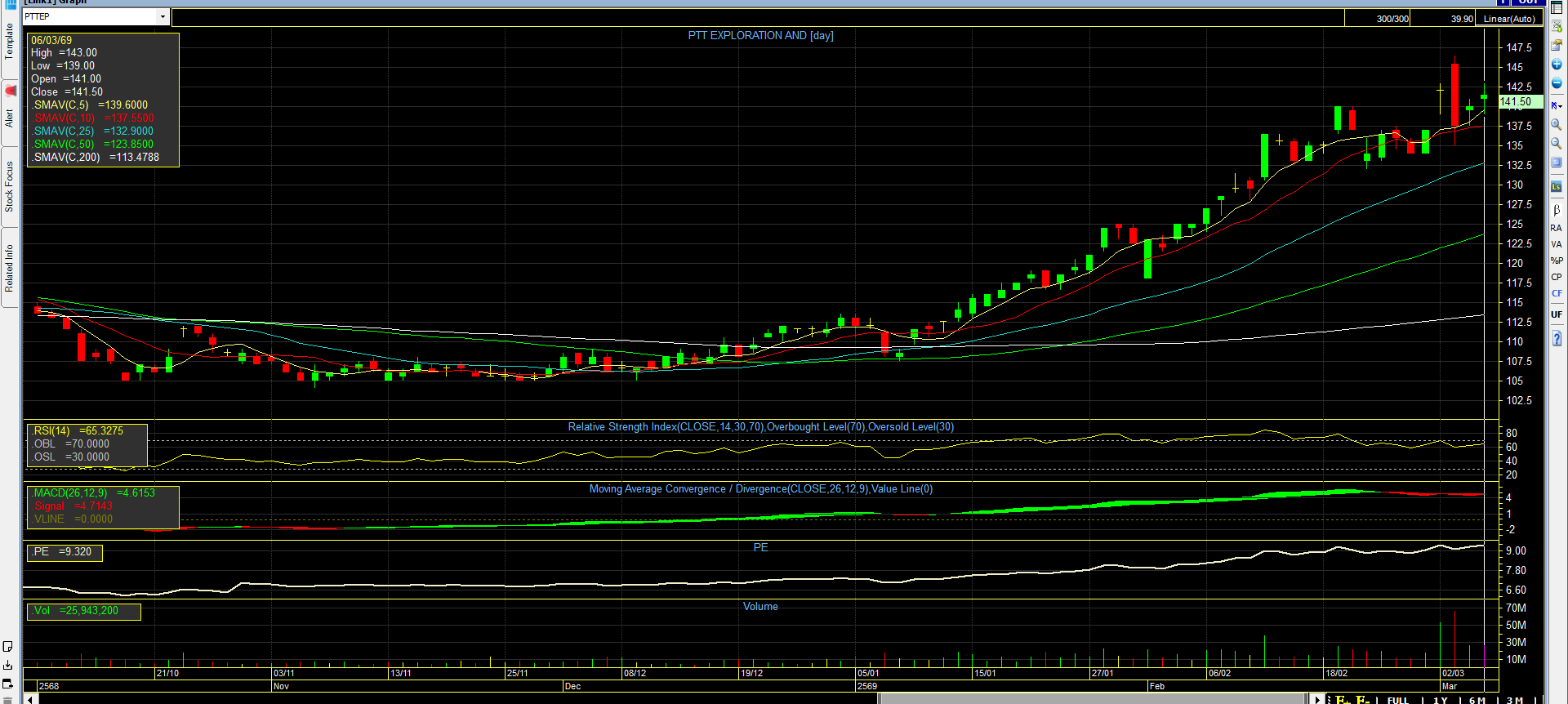This screenshot has height=704, width=1568.
Task: Open the Related Info side tab
Action: (x=10, y=269)
